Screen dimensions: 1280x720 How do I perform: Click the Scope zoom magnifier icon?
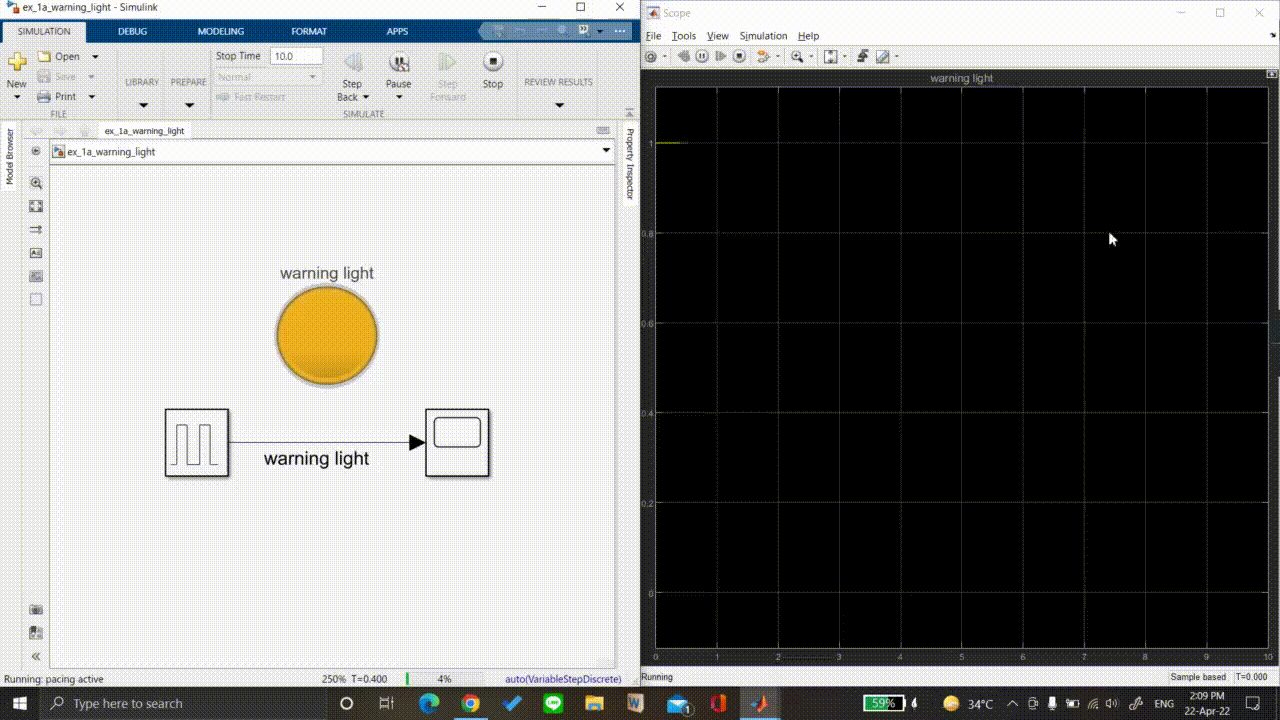[x=797, y=57]
